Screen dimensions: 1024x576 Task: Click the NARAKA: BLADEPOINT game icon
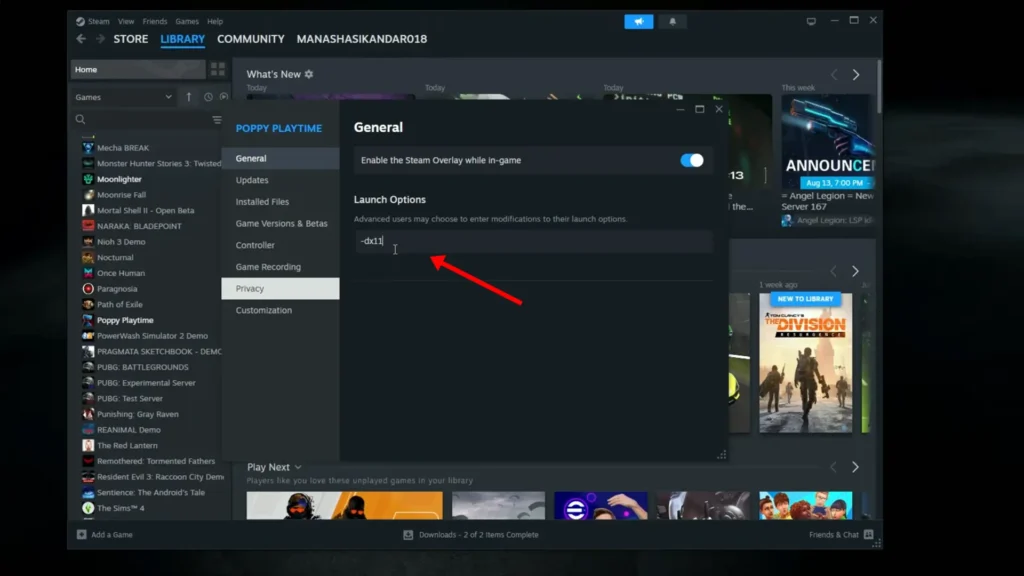(88, 226)
